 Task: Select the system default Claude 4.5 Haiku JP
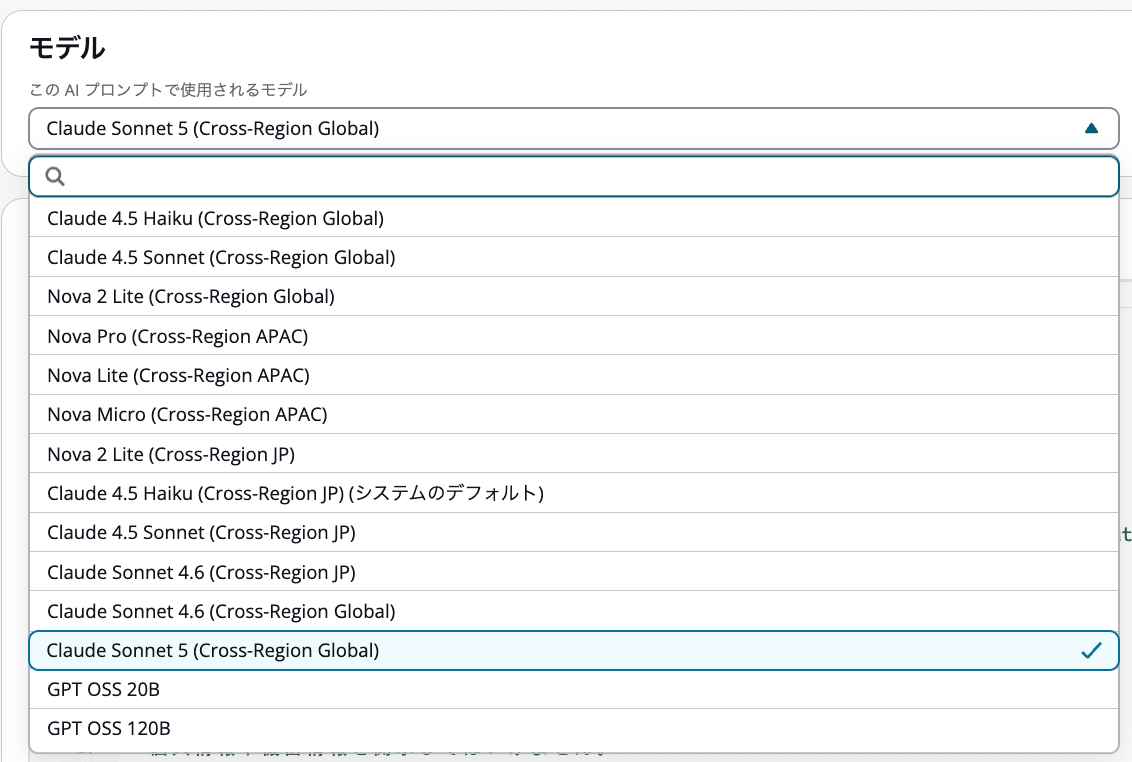(x=574, y=493)
